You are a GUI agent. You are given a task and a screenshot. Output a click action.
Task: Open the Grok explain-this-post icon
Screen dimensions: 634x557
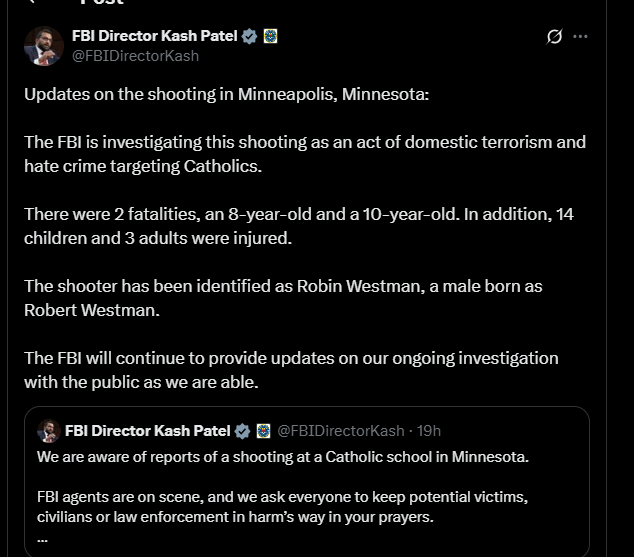pos(554,36)
